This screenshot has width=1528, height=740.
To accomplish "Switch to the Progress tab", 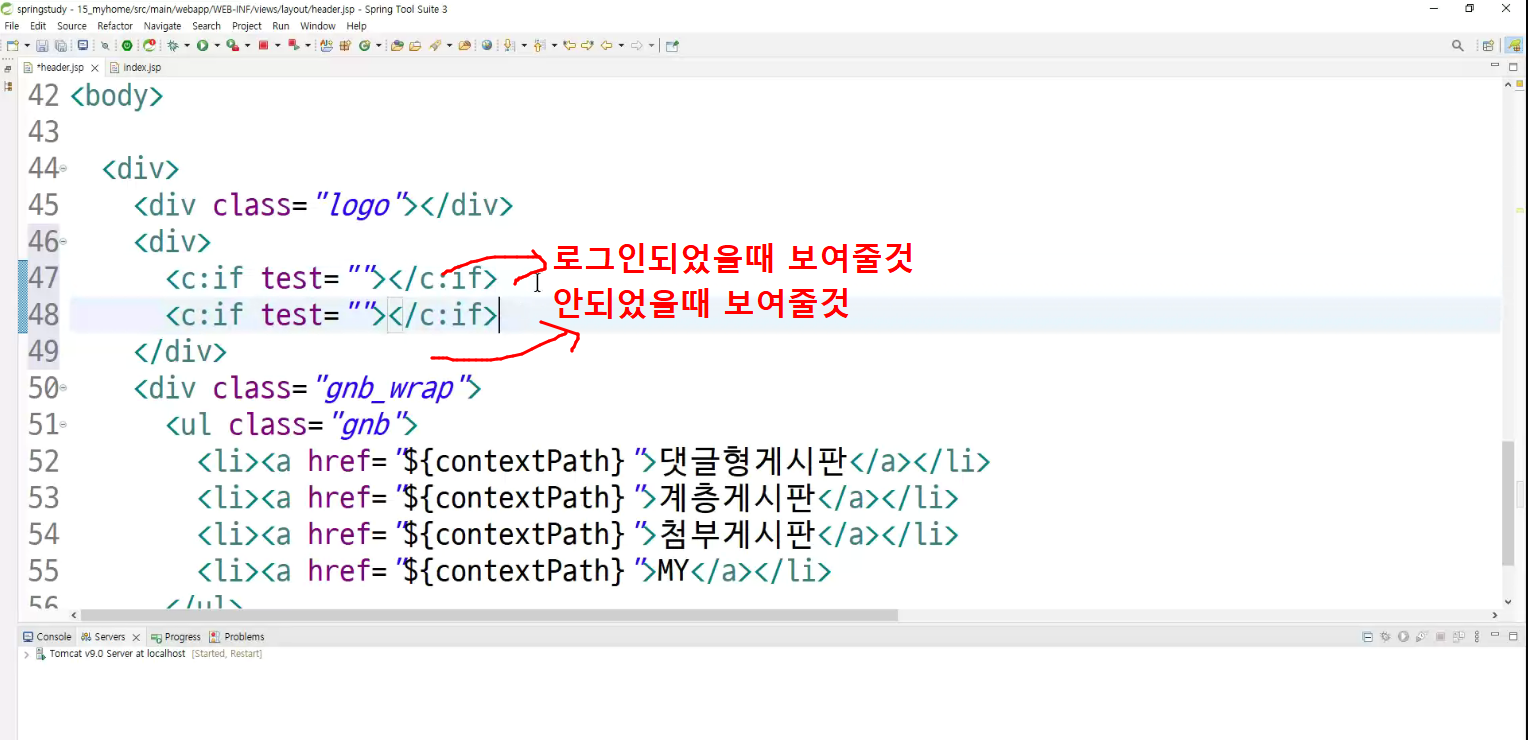I will 176,637.
